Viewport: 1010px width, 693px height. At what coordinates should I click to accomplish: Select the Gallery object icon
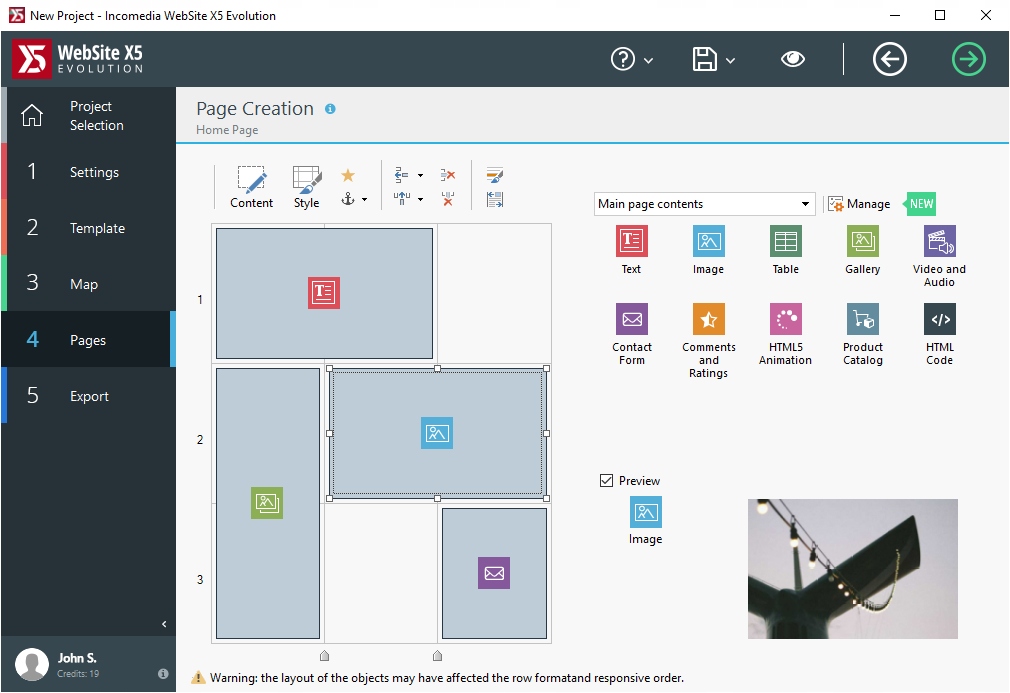click(x=862, y=241)
